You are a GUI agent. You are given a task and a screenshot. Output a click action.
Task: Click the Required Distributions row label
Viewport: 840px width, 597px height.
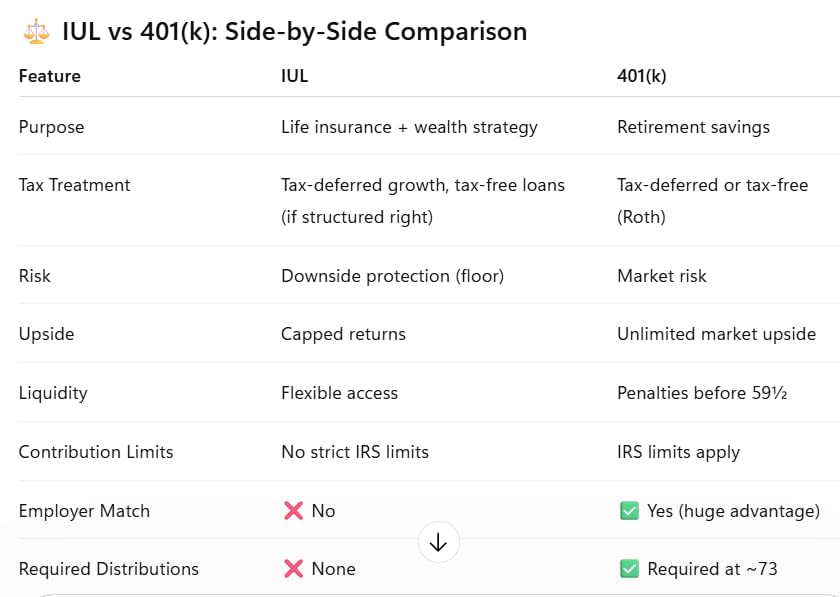109,569
